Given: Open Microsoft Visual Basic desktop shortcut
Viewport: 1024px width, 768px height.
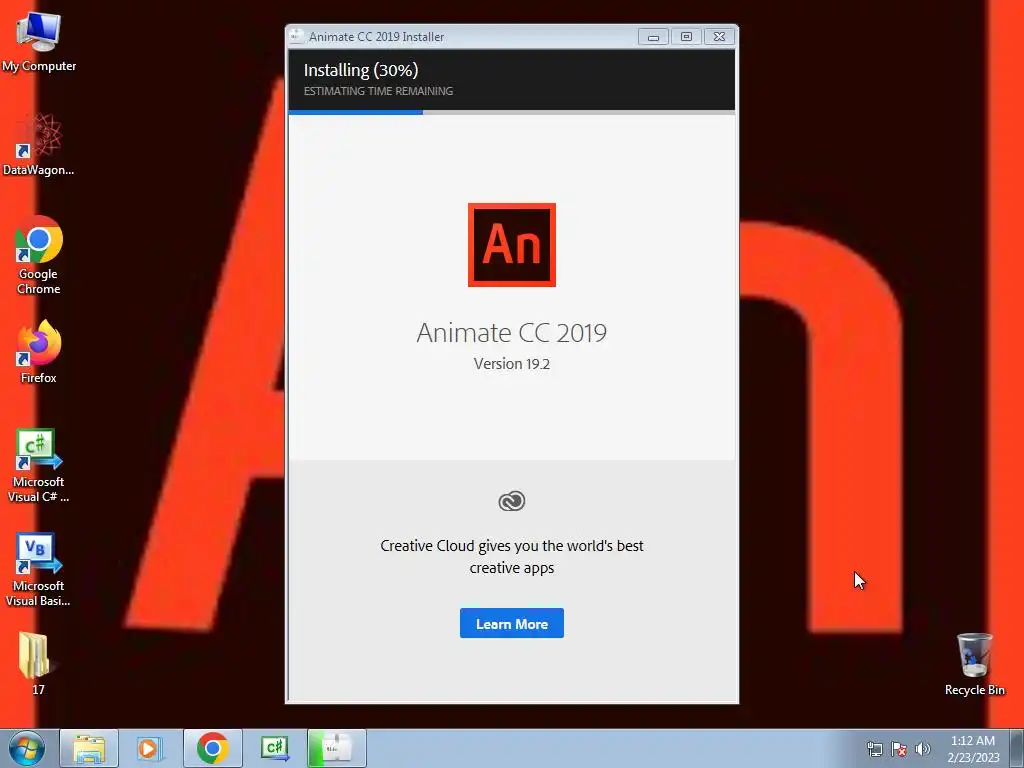Looking at the screenshot, I should pyautogui.click(x=39, y=570).
